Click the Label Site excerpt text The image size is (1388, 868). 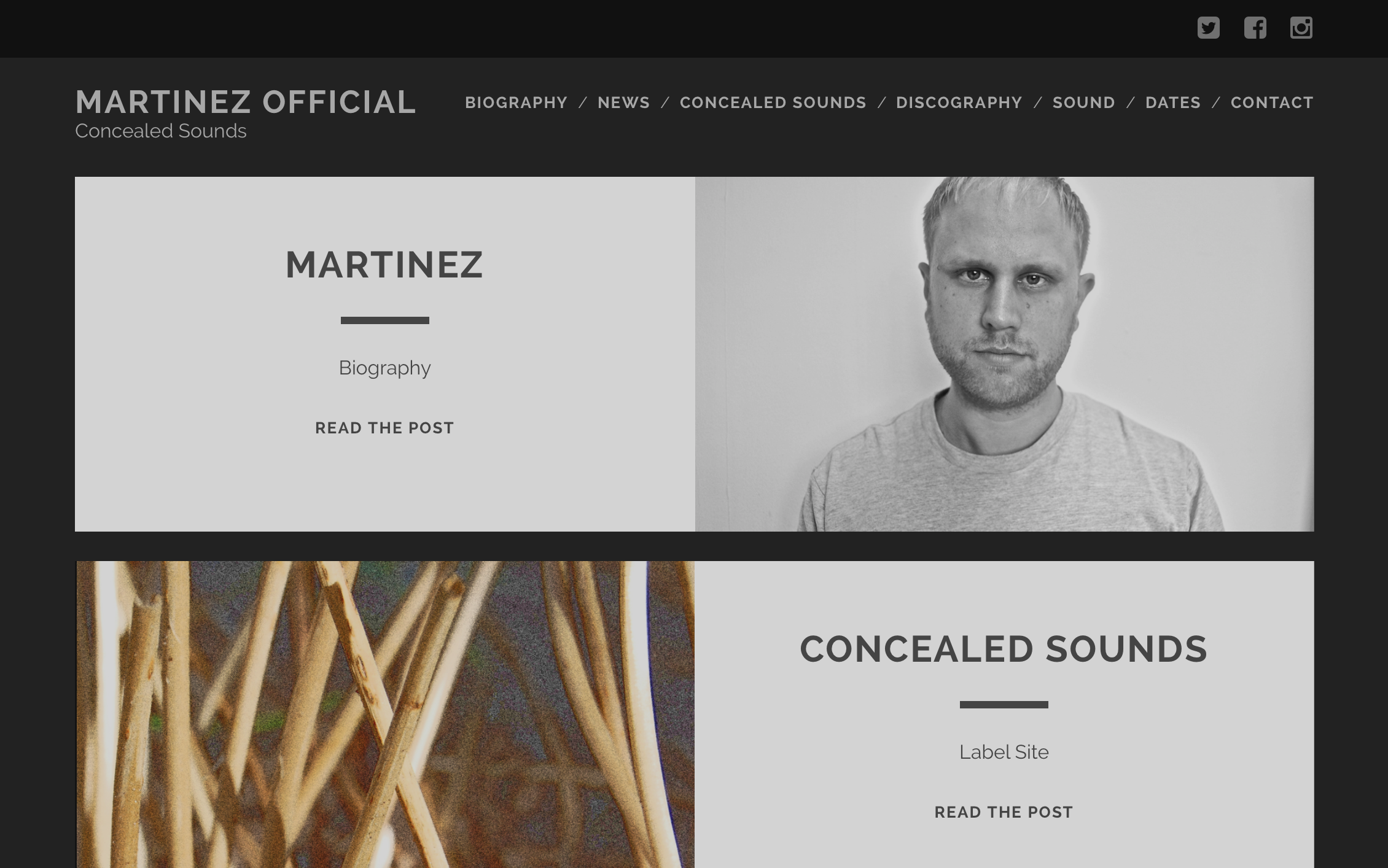(1004, 752)
